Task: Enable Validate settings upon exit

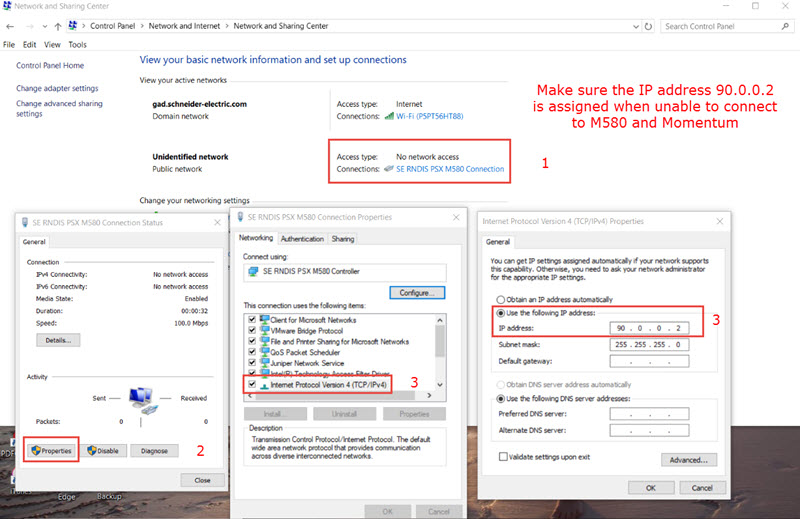Action: pyautogui.click(x=503, y=457)
